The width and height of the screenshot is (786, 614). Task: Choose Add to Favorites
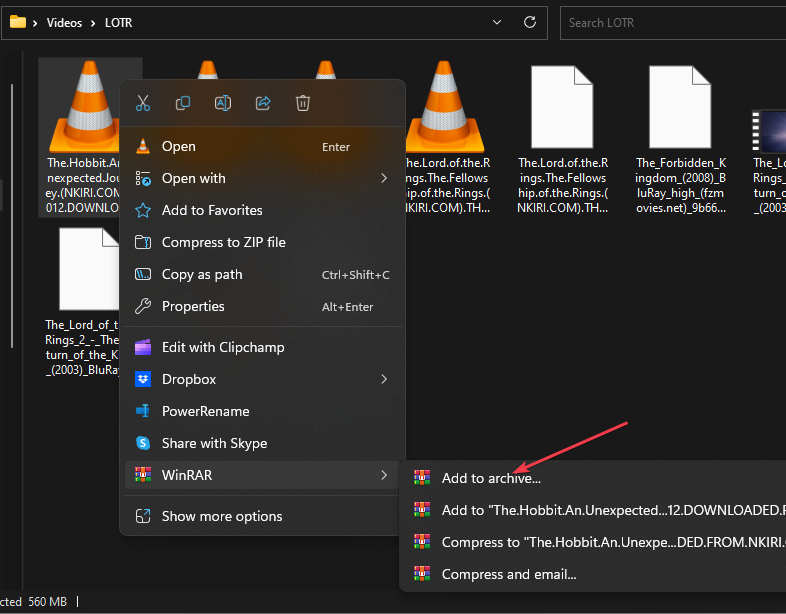(262, 211)
